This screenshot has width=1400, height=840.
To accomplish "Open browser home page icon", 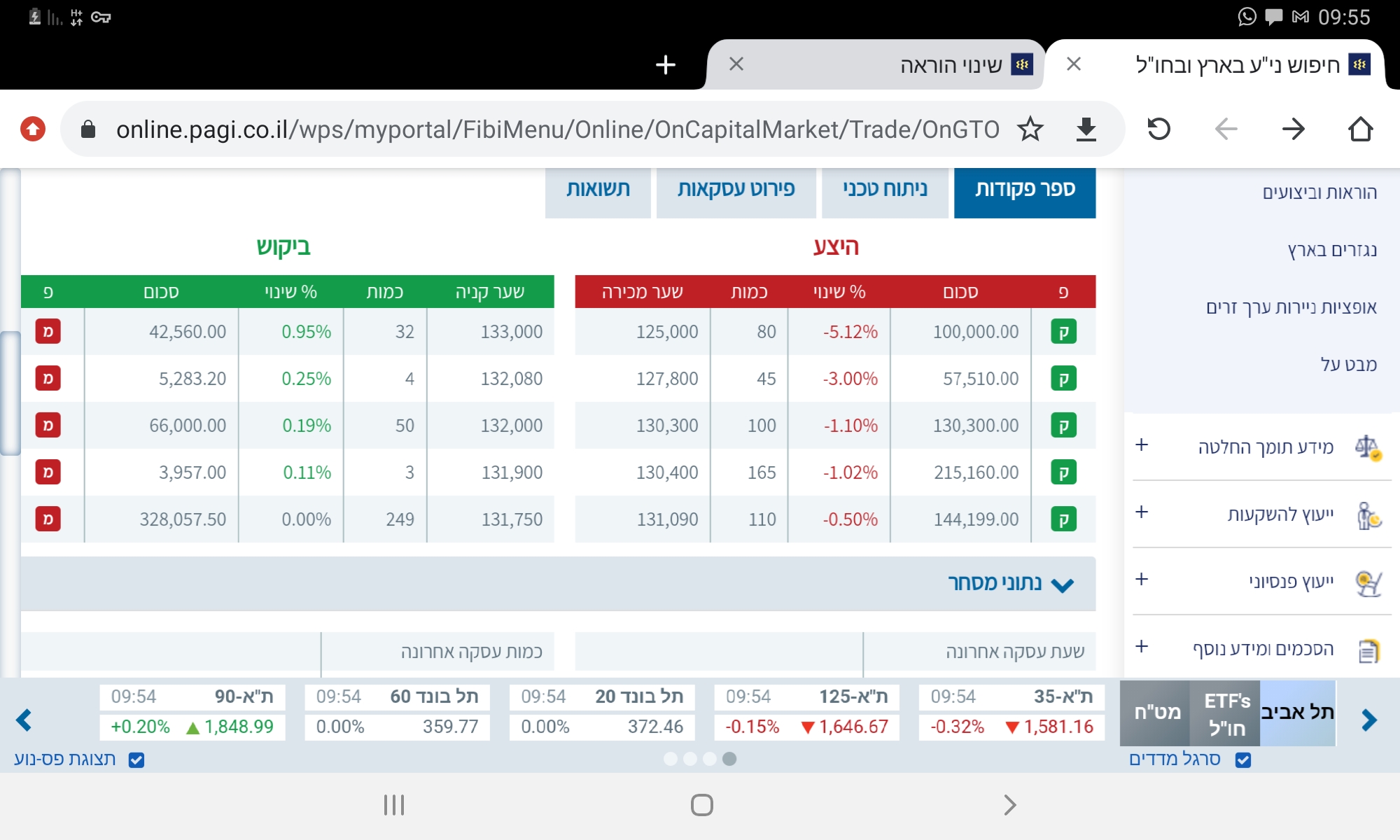I will pyautogui.click(x=1360, y=129).
